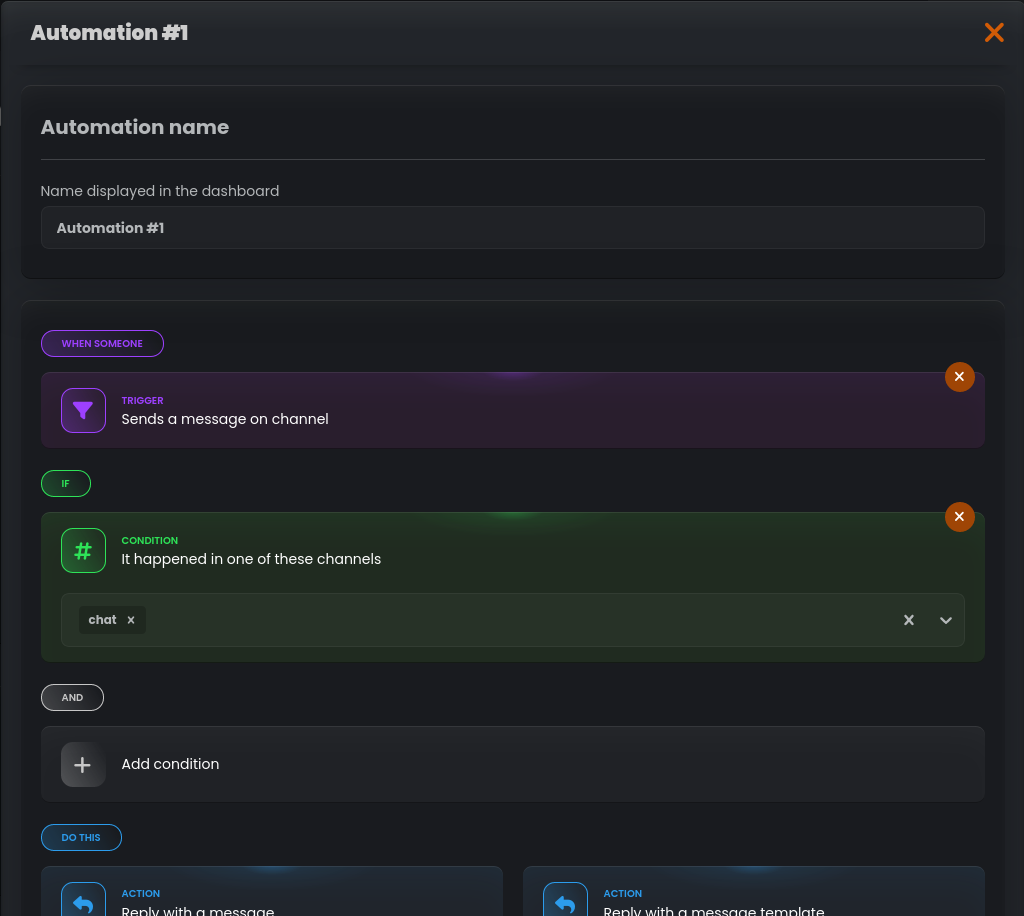The height and width of the screenshot is (916, 1024).
Task: Toggle the AND connector pill
Action: pyautogui.click(x=72, y=697)
